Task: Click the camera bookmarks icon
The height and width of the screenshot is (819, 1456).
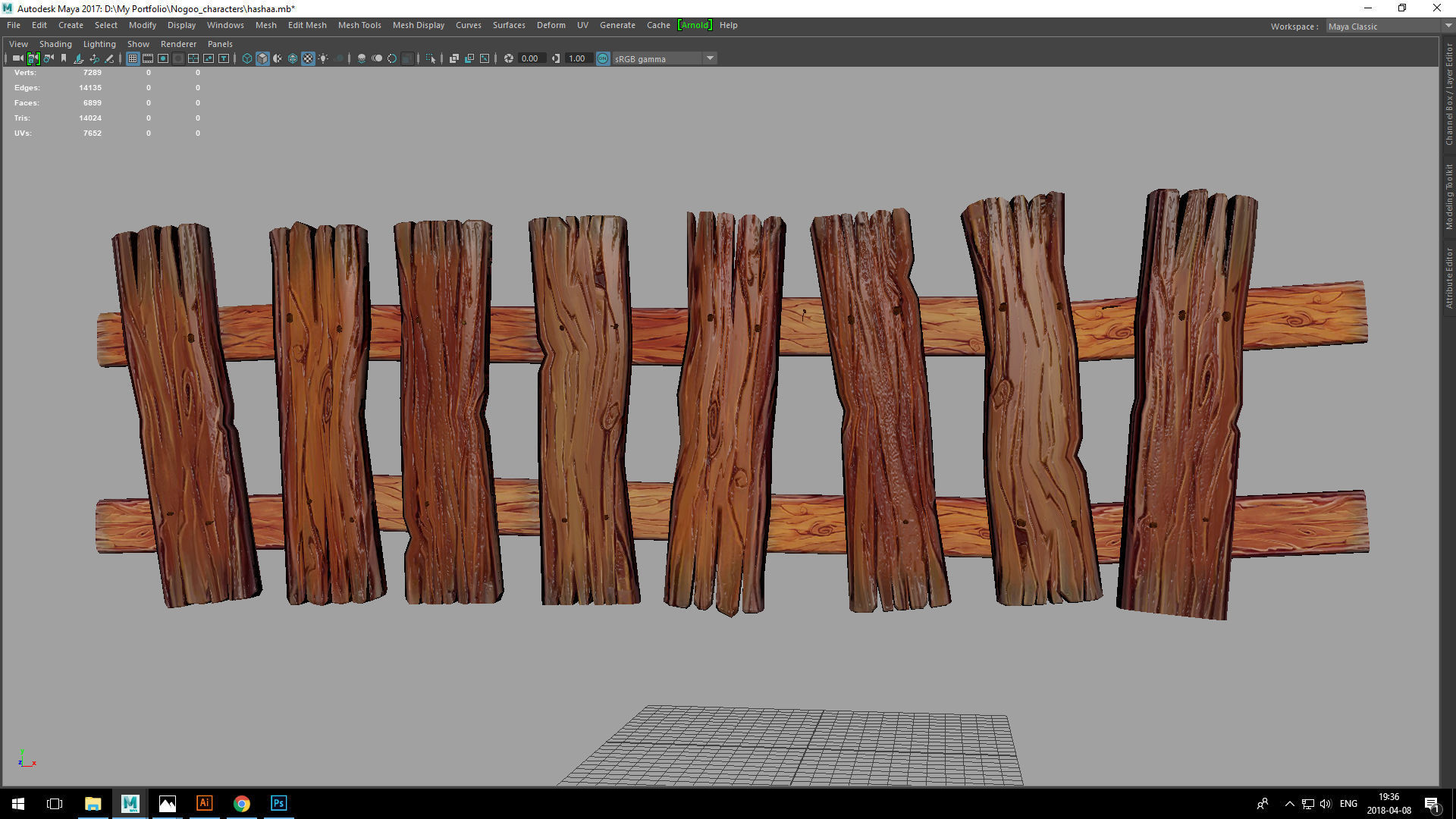Action: pyautogui.click(x=64, y=58)
